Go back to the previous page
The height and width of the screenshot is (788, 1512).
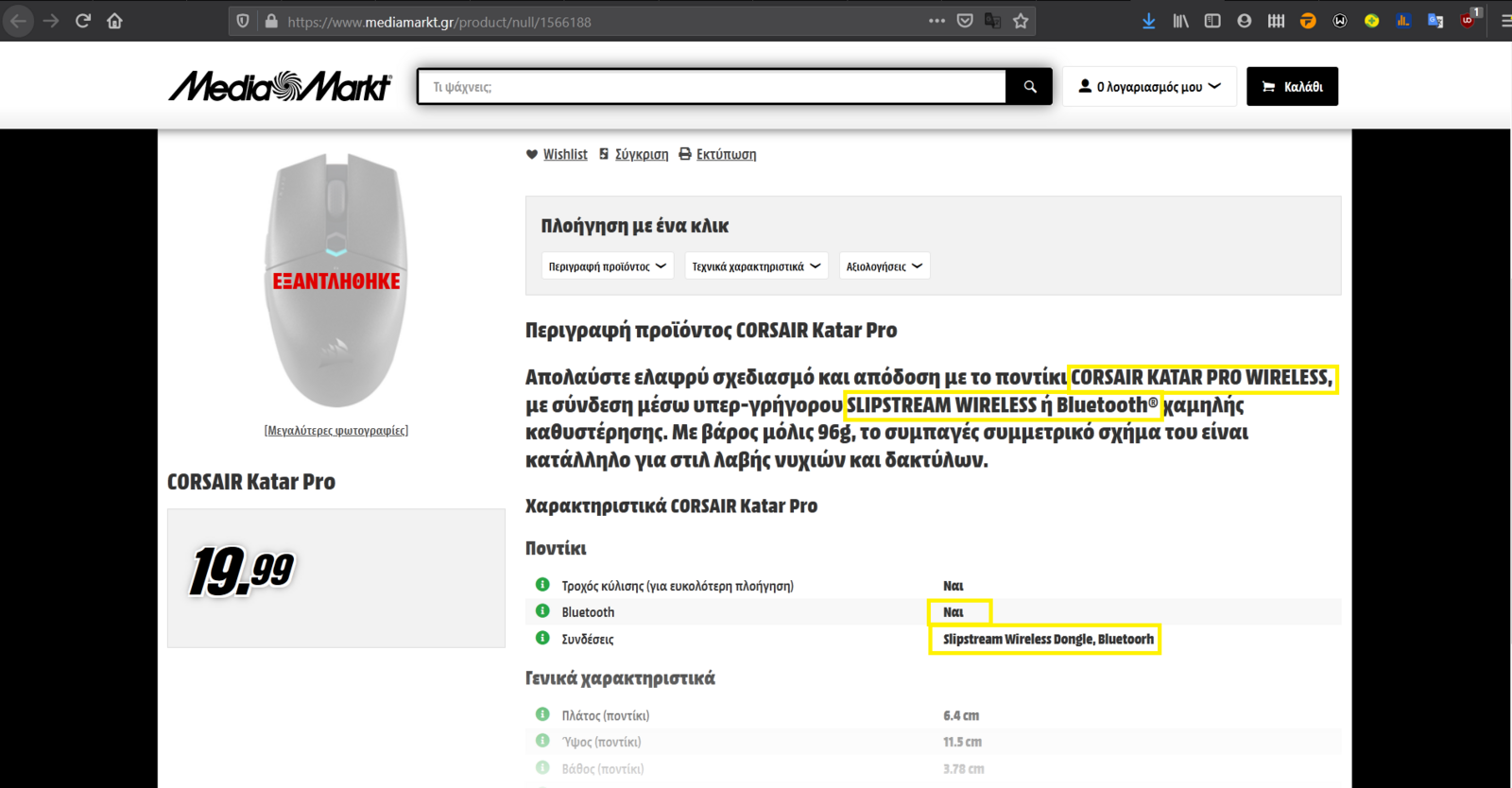(x=19, y=21)
